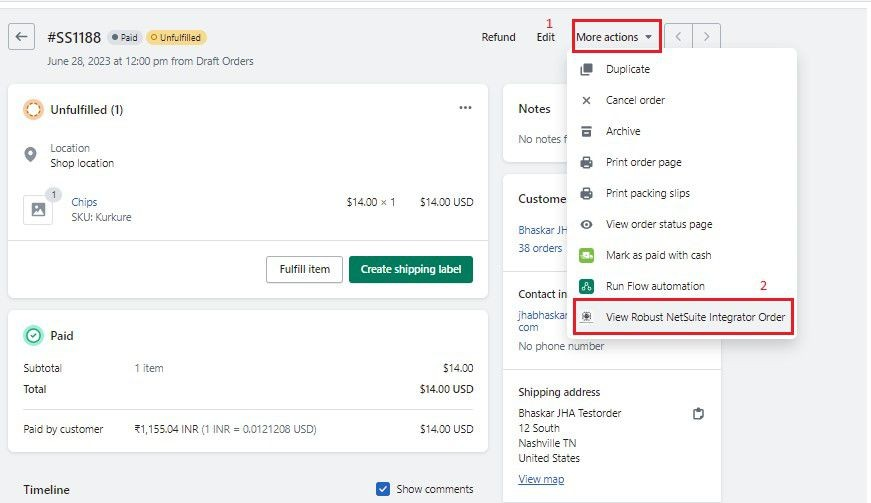
Task: Click Create shipping label button
Action: (411, 269)
